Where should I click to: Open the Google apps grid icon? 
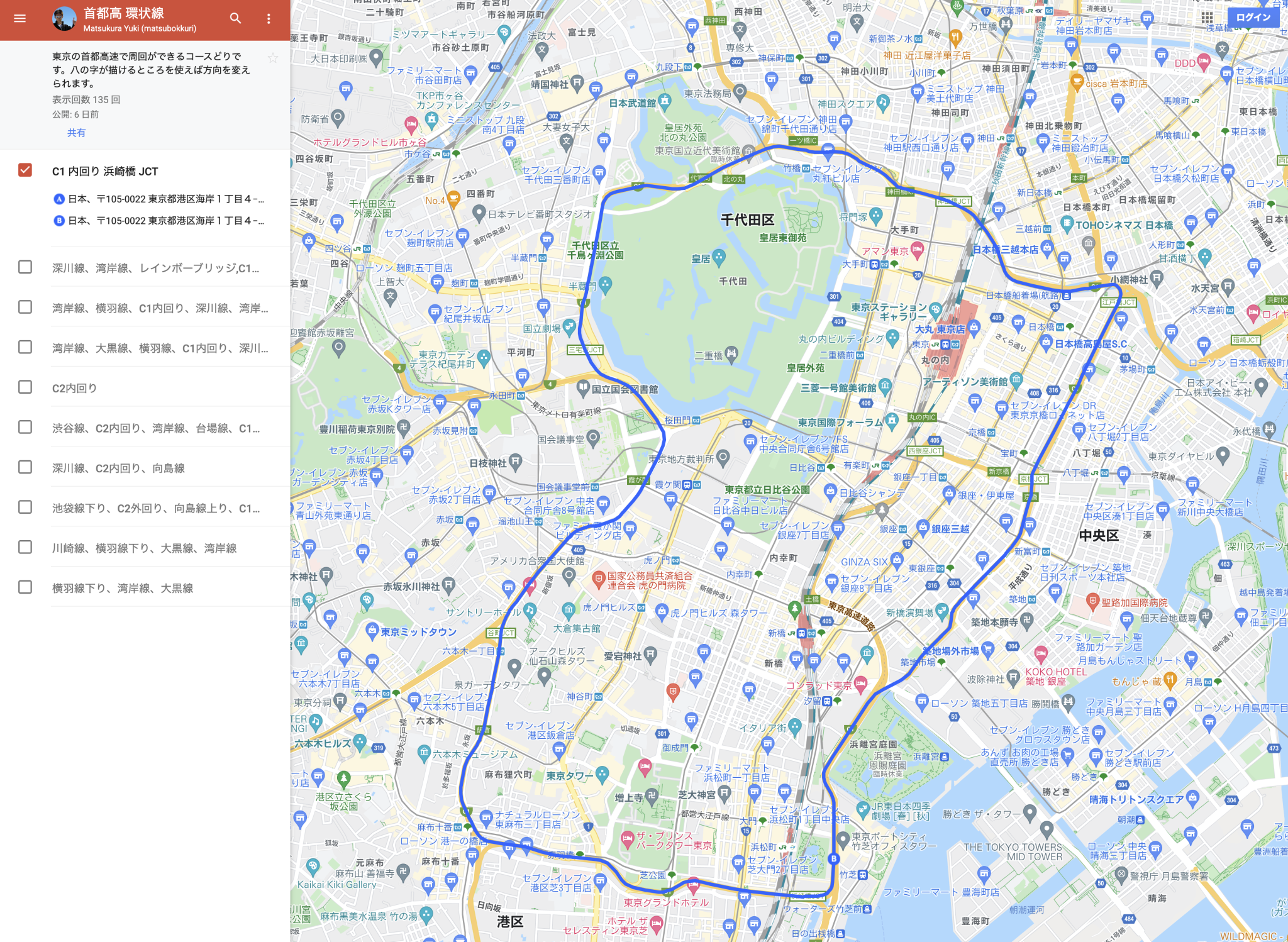click(1207, 19)
